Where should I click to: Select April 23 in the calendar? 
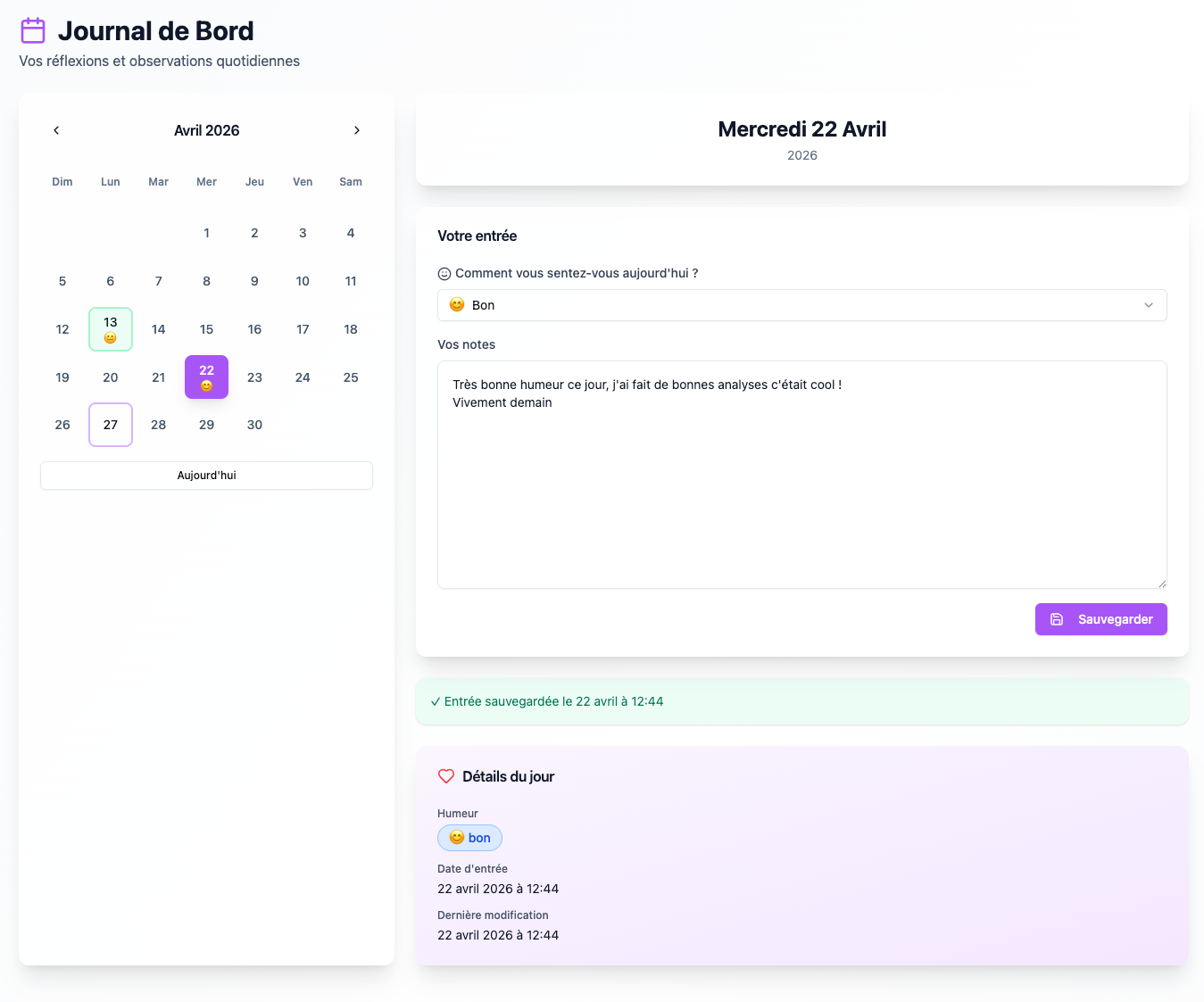coord(255,377)
